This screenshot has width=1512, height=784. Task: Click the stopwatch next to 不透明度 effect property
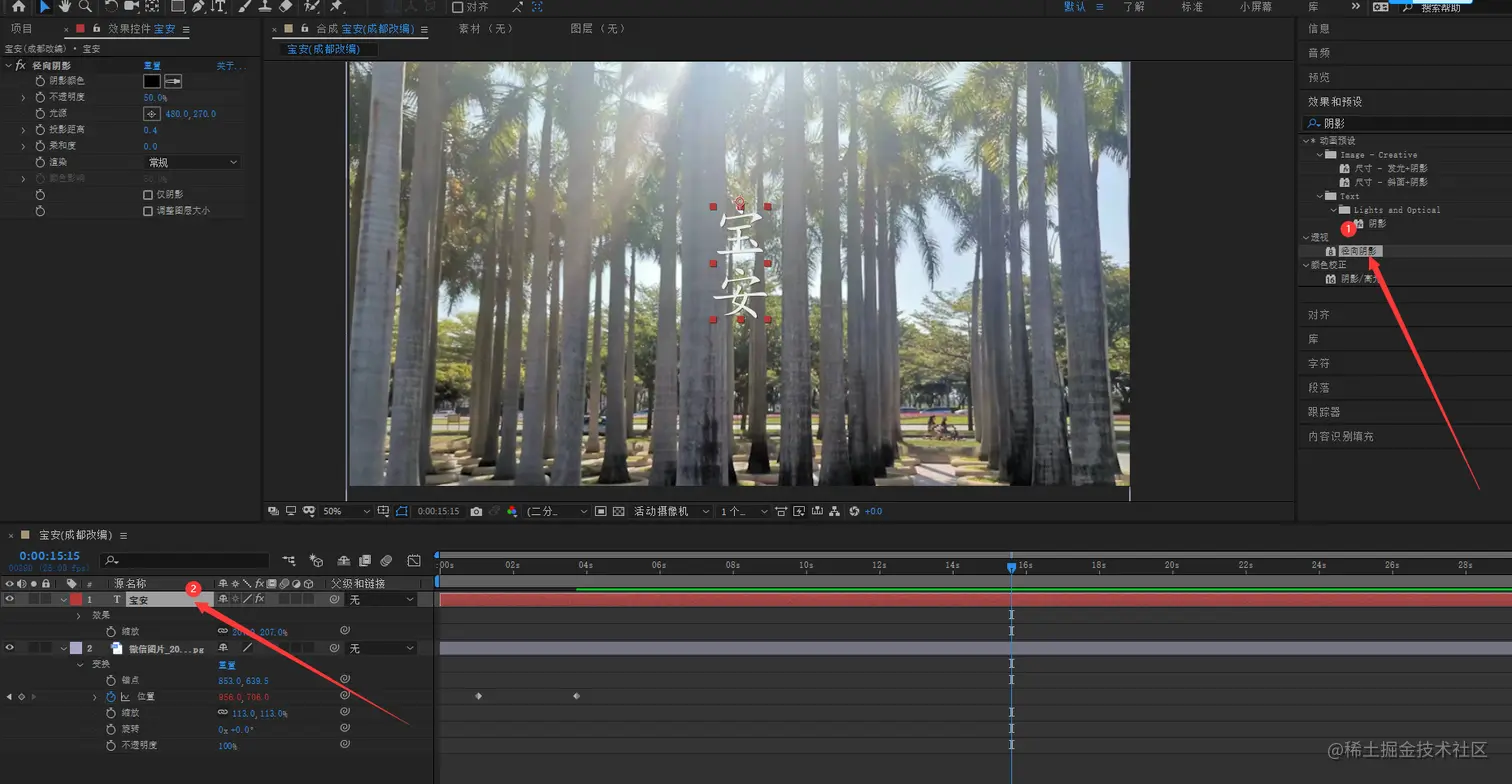click(40, 97)
